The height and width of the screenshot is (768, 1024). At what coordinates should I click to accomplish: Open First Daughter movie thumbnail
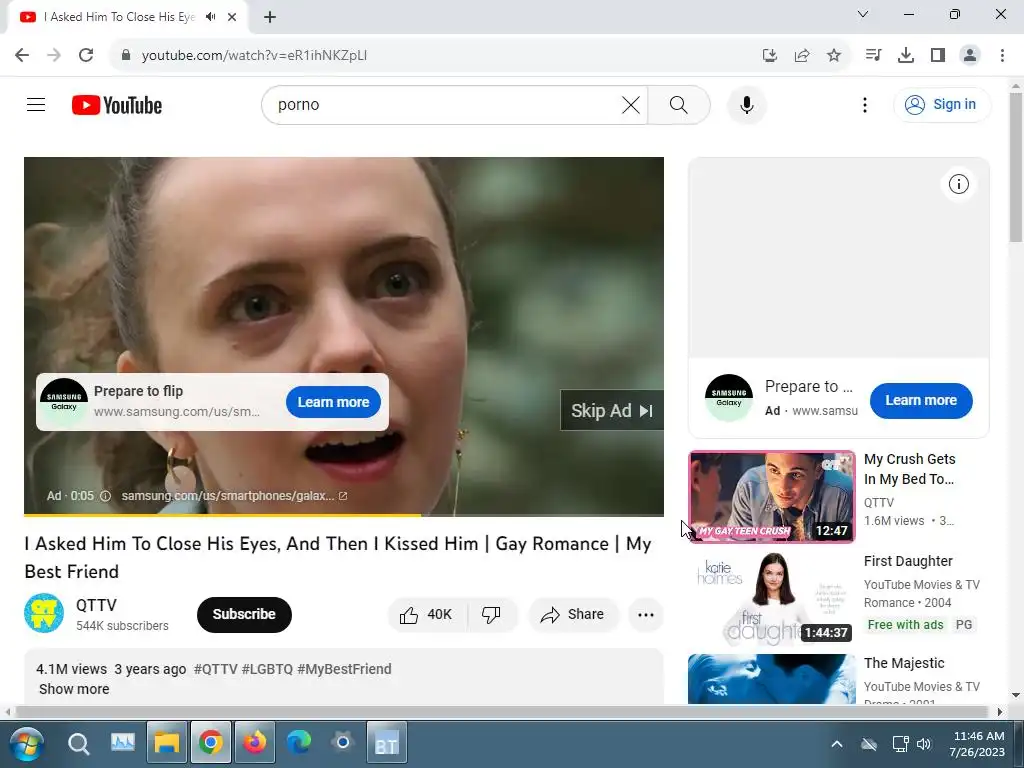pyautogui.click(x=771, y=598)
